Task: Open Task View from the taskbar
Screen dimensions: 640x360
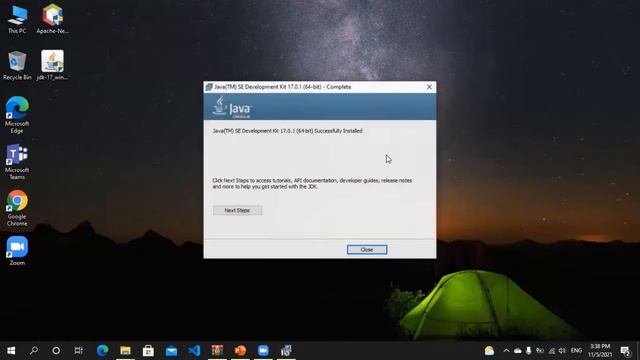Action: point(78,351)
